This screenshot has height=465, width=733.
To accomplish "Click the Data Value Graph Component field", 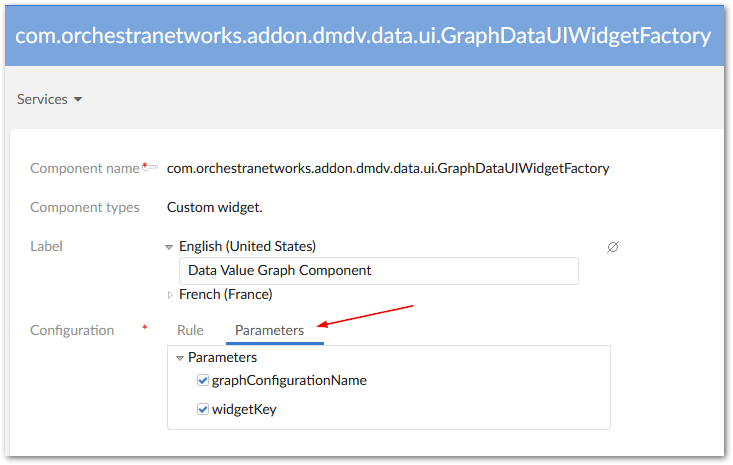I will point(378,271).
